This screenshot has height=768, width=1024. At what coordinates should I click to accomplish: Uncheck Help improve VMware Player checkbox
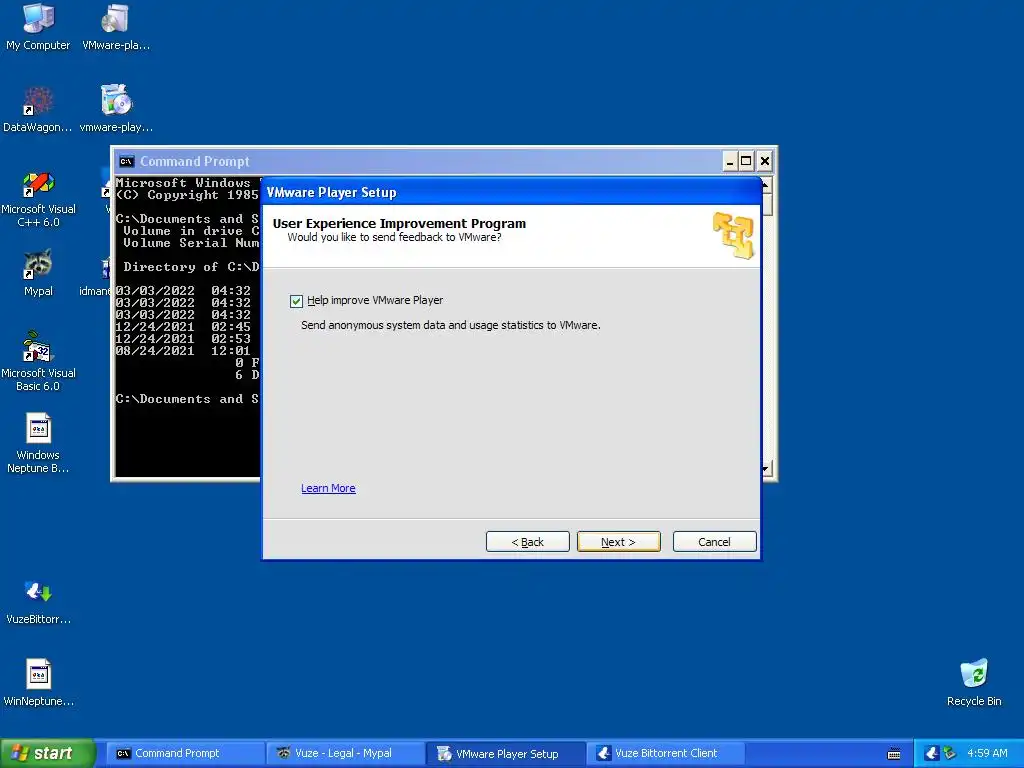(x=296, y=300)
